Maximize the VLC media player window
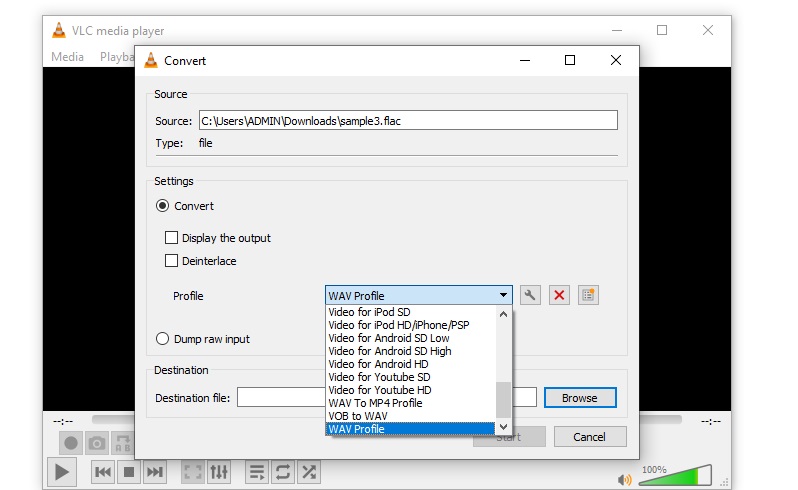Viewport: 798px width, 490px height. point(662,31)
